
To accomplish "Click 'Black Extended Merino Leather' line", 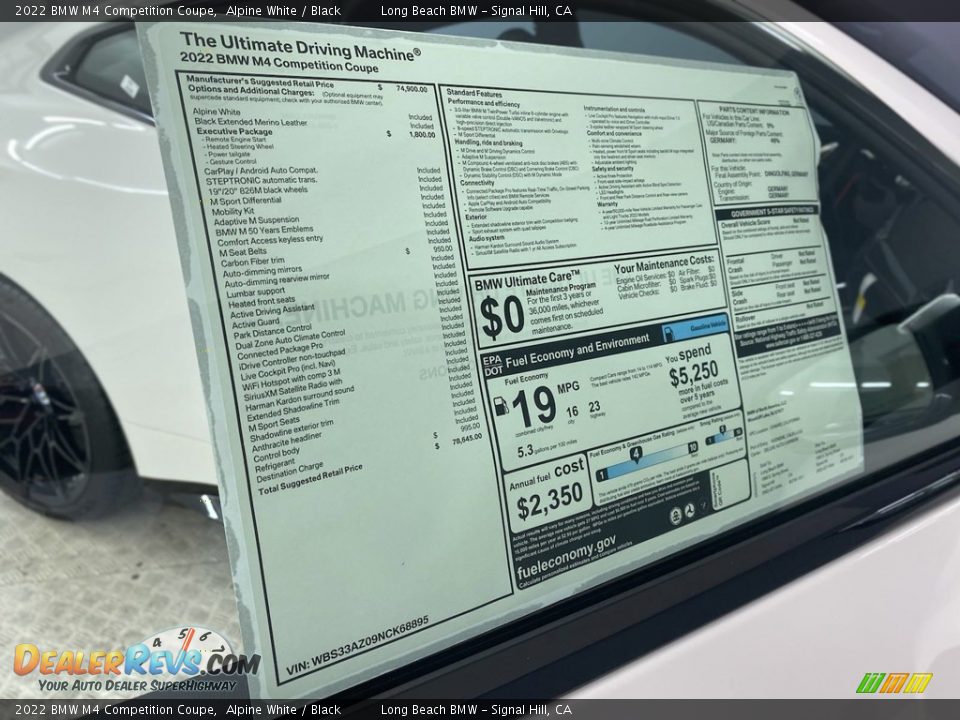I will click(x=251, y=122).
